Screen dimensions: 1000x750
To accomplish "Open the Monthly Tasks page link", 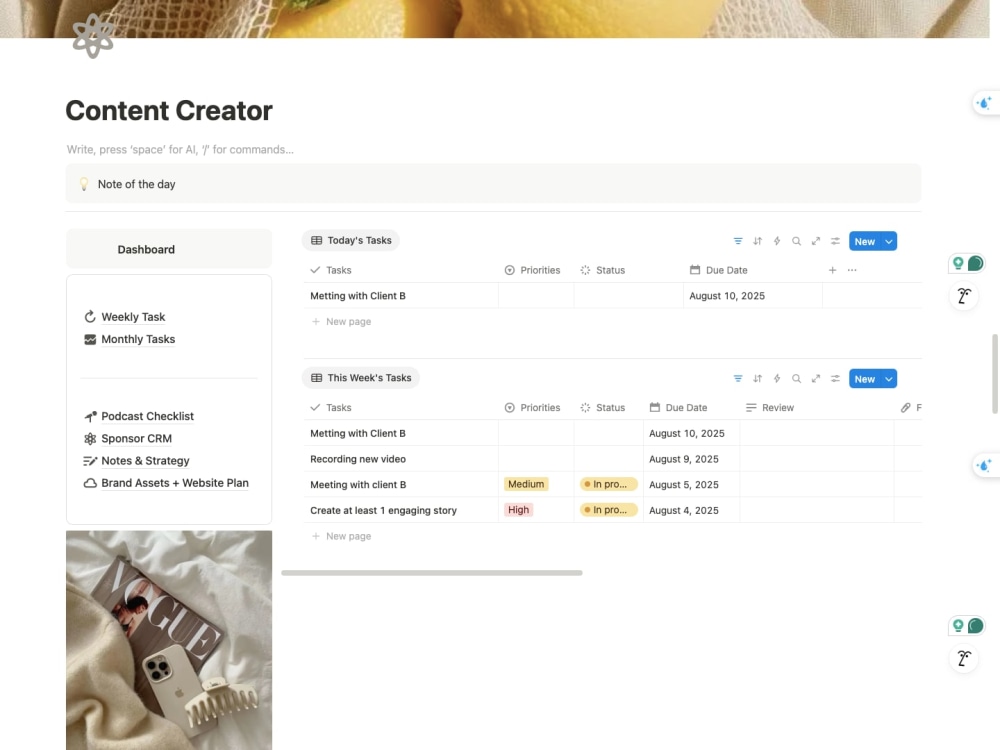I will coord(138,339).
